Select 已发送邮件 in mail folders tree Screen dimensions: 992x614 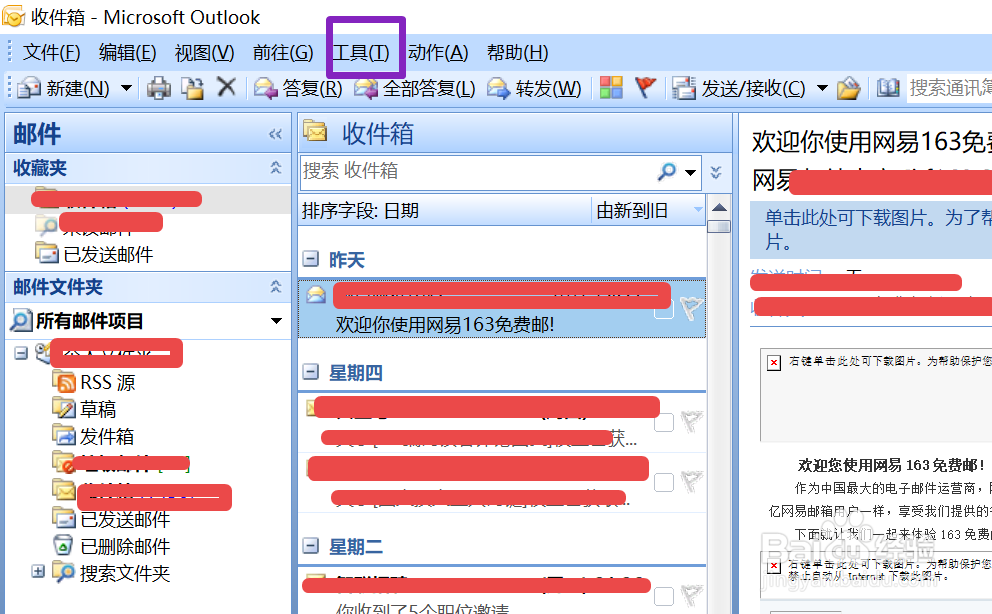(111, 519)
